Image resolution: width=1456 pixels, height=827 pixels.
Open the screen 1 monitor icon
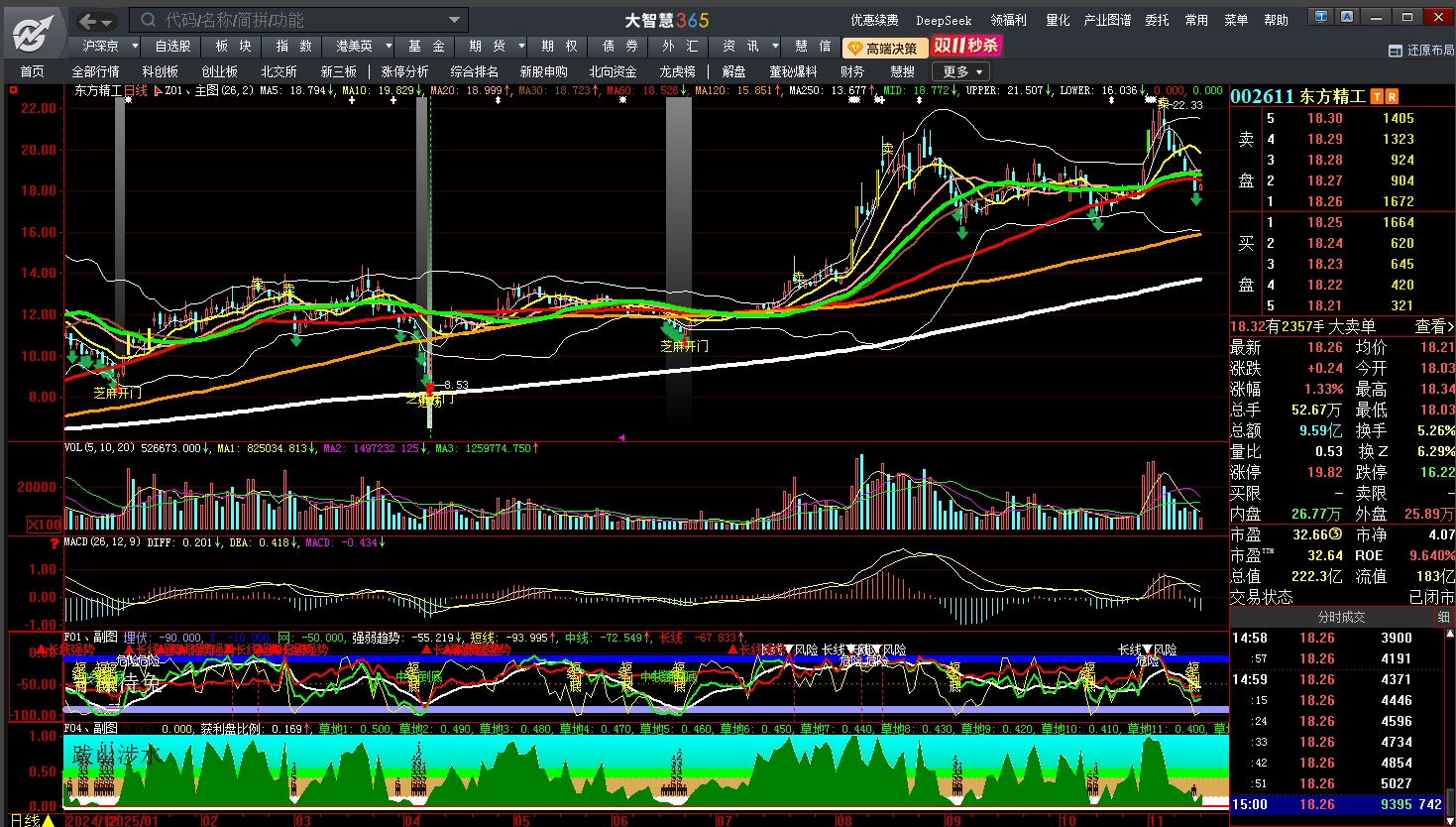click(1321, 17)
